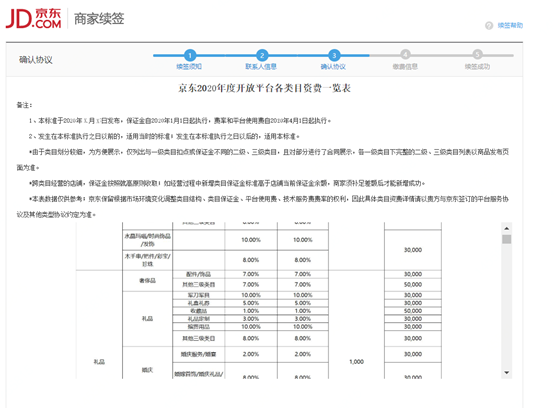Click the 商家续签 page title
The height and width of the screenshot is (408, 554).
[99, 19]
